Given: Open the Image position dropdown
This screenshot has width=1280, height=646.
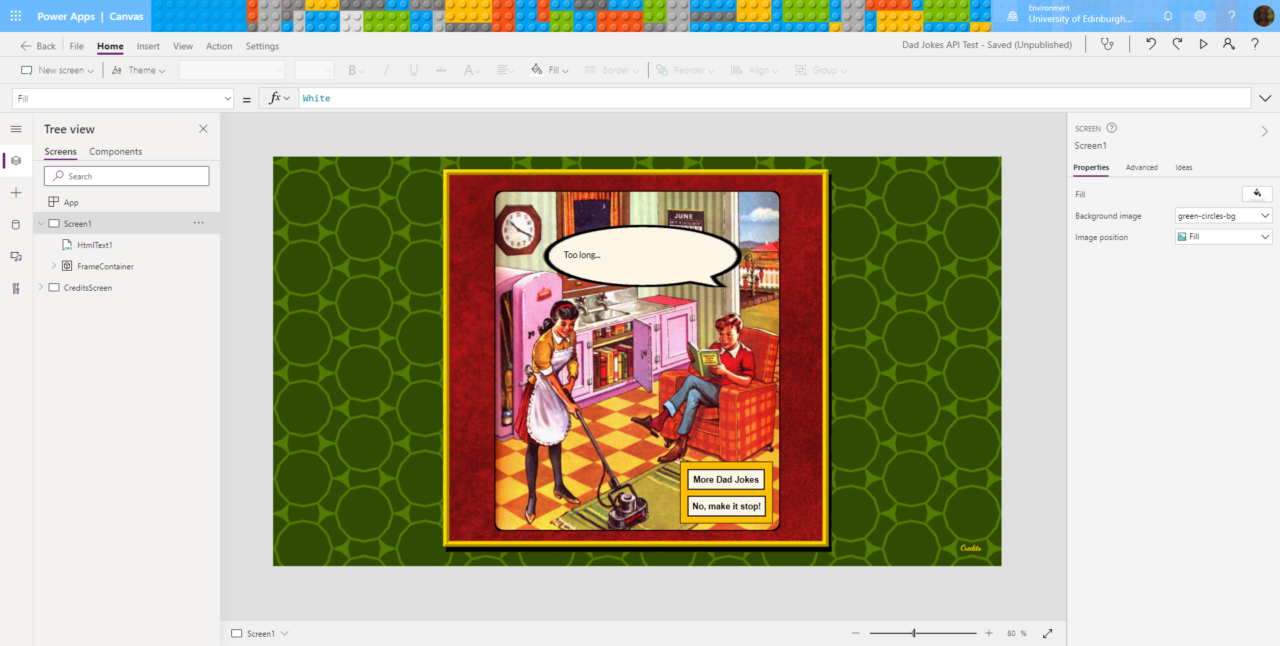Looking at the screenshot, I should point(1223,237).
